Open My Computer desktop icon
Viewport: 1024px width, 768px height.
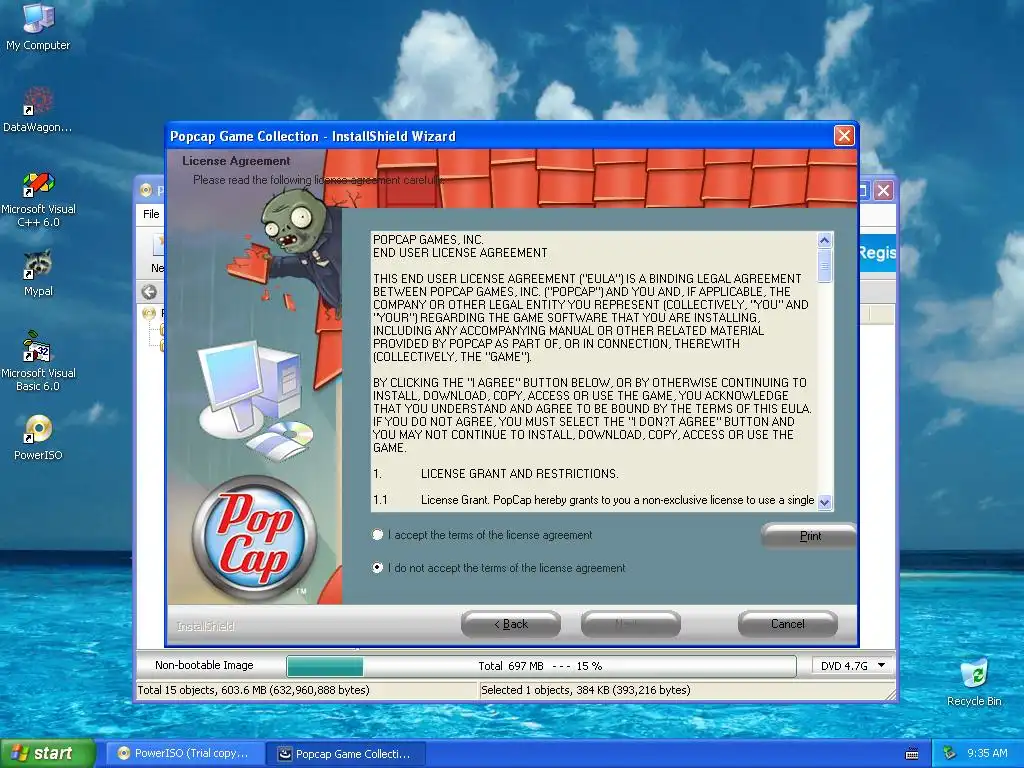pos(38,26)
